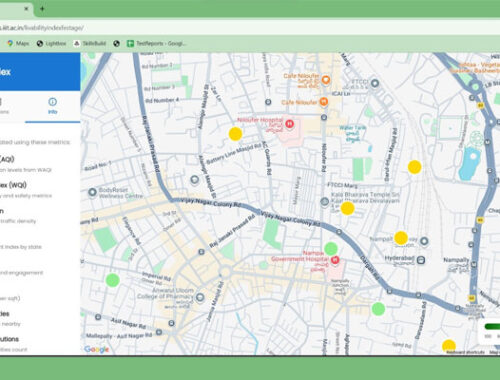
Task: Click the green dot near Imperial Rd
Action: click(x=113, y=280)
